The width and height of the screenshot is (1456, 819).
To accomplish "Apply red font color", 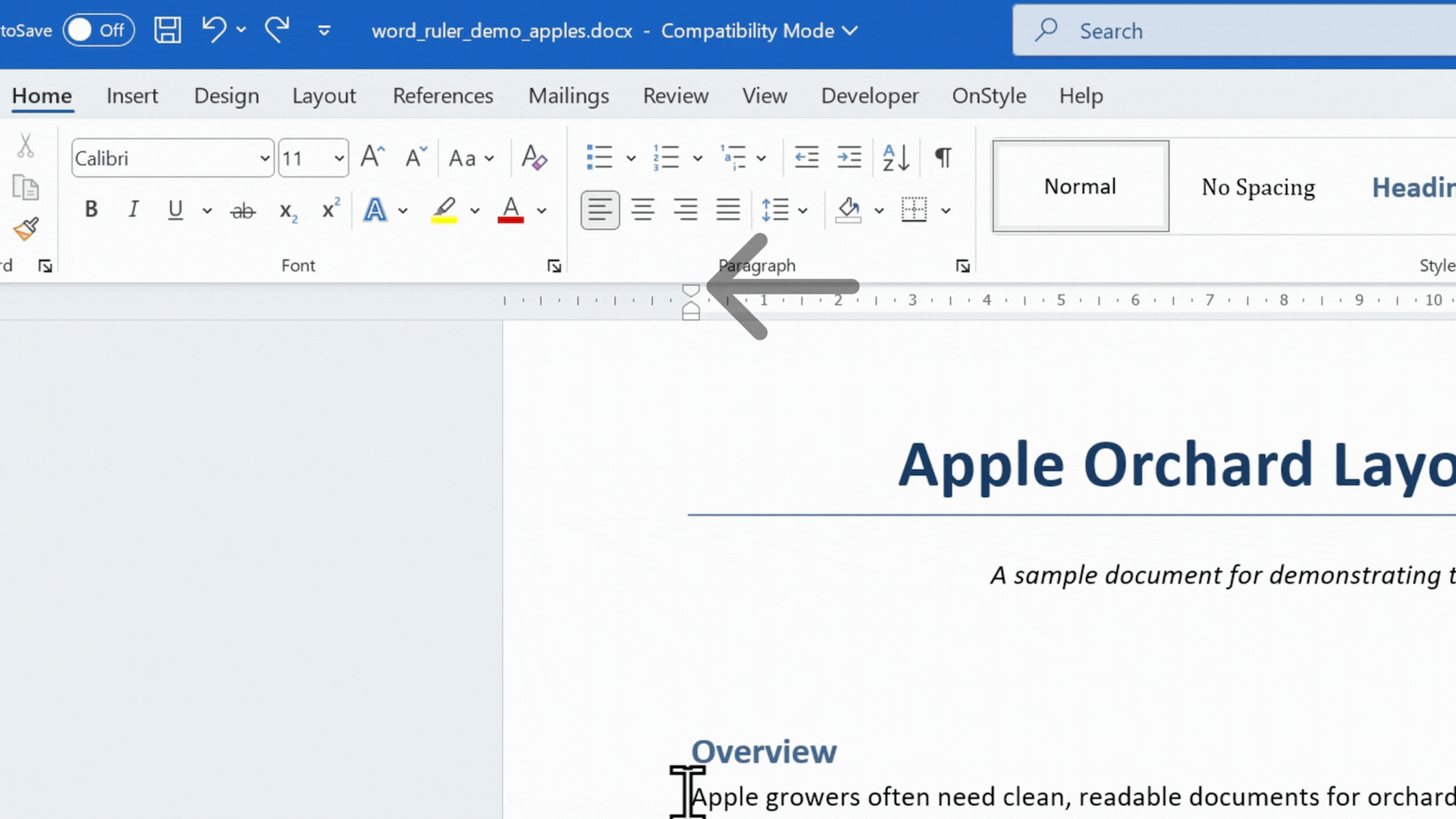I will [x=511, y=210].
